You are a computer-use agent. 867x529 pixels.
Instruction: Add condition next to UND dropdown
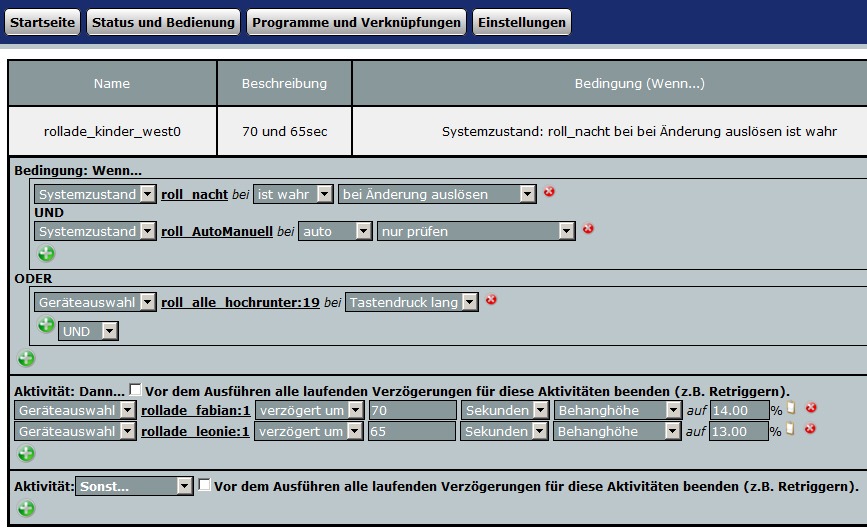[x=46, y=324]
